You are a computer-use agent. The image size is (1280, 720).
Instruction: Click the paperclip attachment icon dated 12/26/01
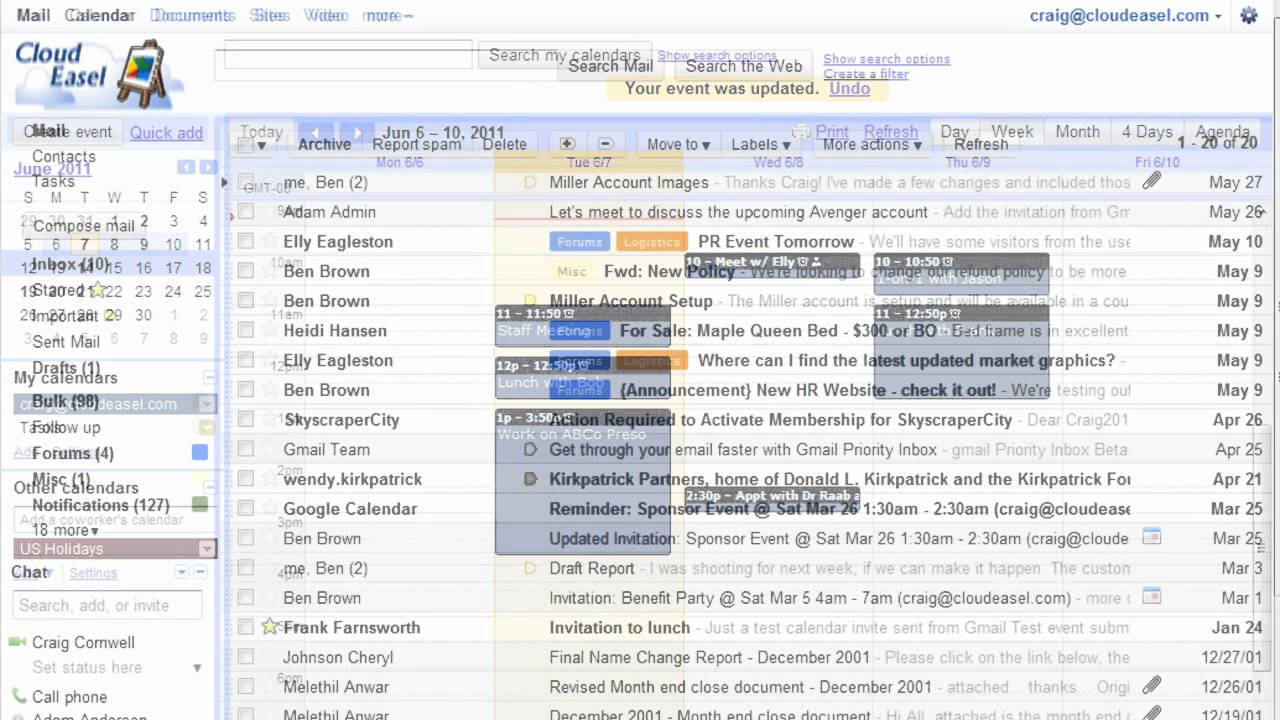coord(1152,686)
